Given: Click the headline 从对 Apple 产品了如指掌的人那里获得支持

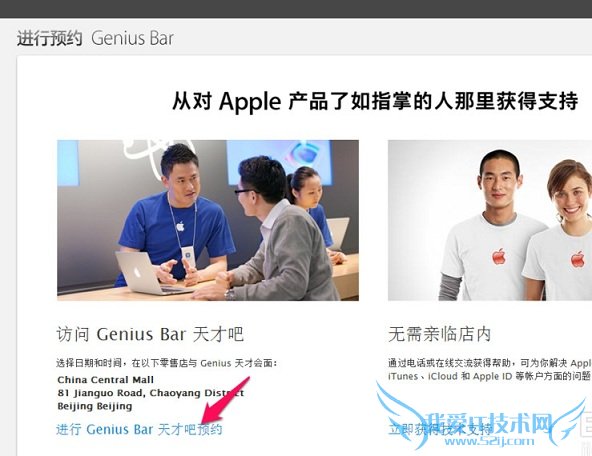Looking at the screenshot, I should (x=375, y=101).
